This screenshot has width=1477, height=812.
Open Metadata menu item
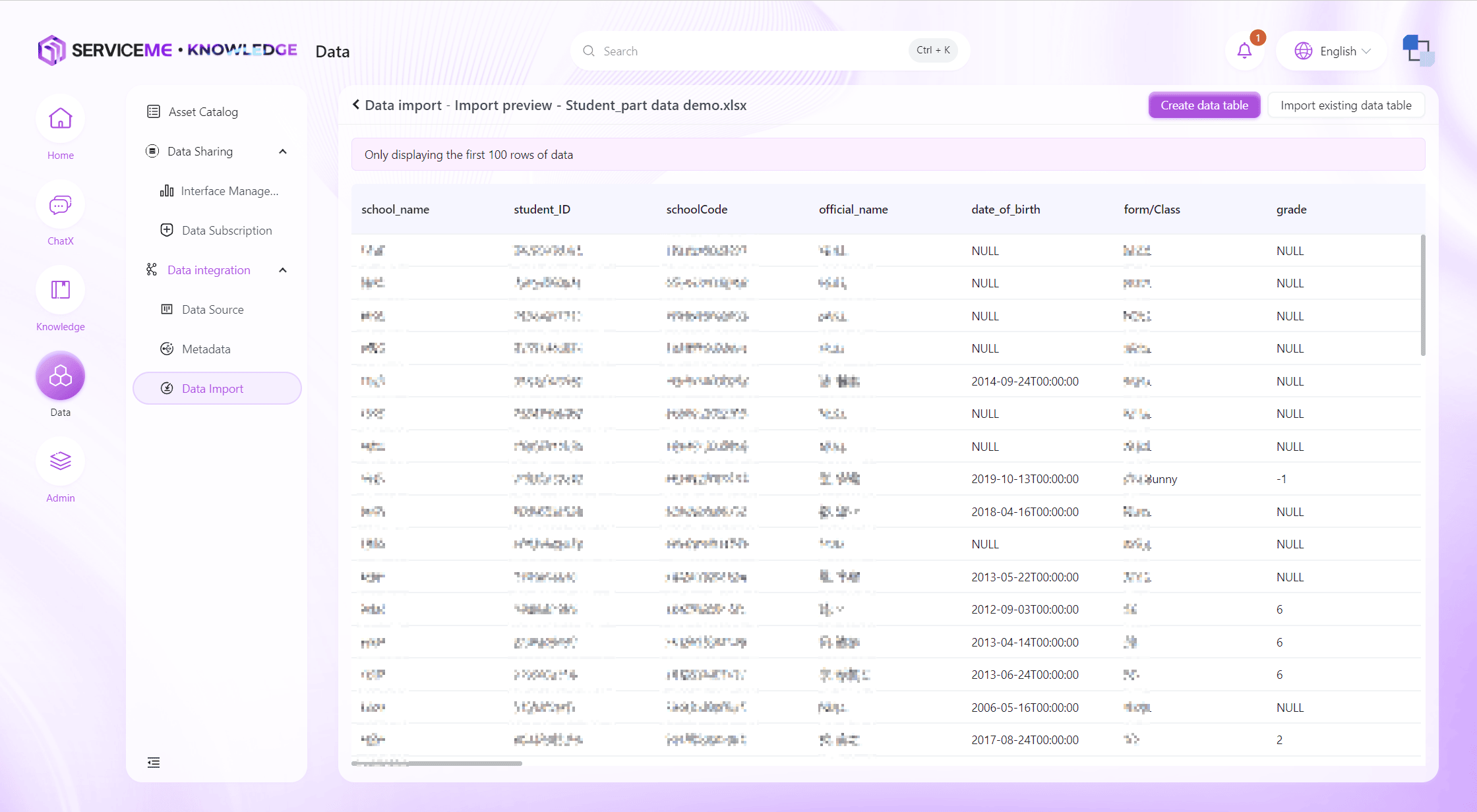coord(206,349)
